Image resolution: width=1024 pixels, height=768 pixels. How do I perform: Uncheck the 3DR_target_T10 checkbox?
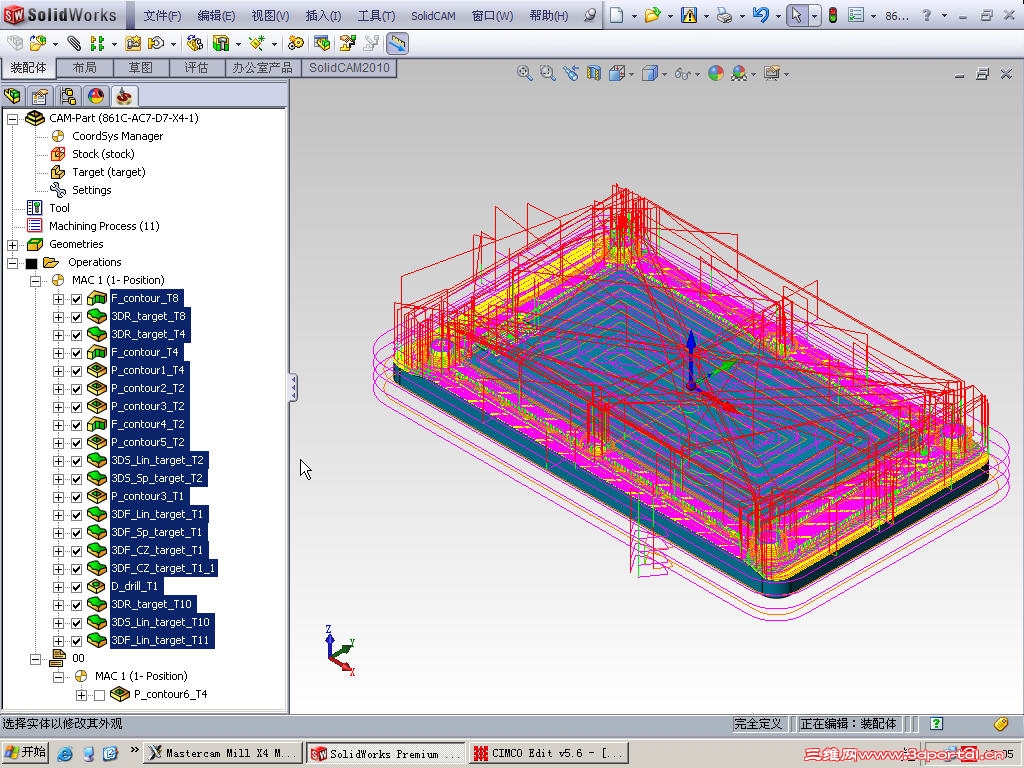[76, 605]
